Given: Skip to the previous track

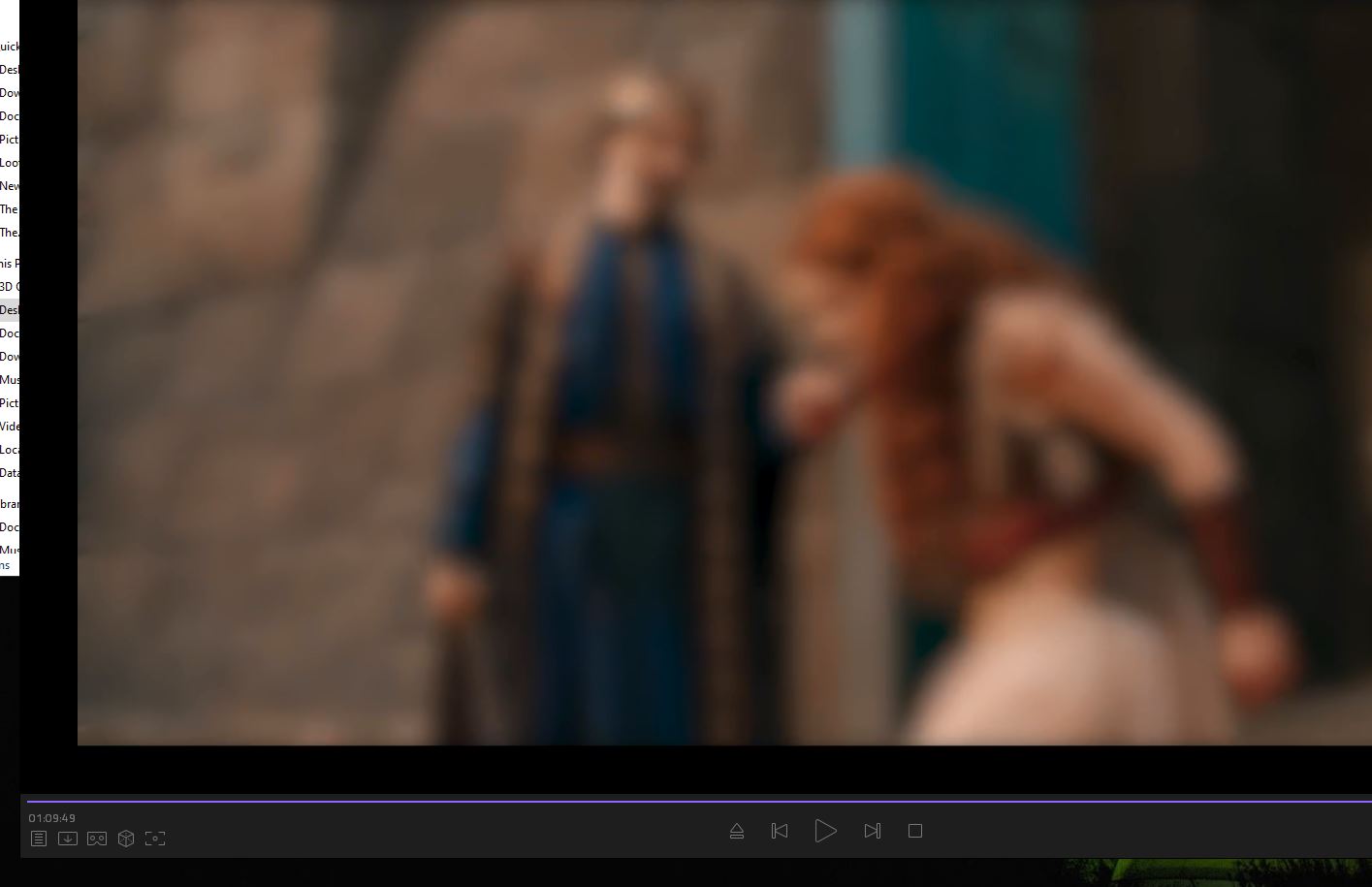Looking at the screenshot, I should [x=780, y=831].
